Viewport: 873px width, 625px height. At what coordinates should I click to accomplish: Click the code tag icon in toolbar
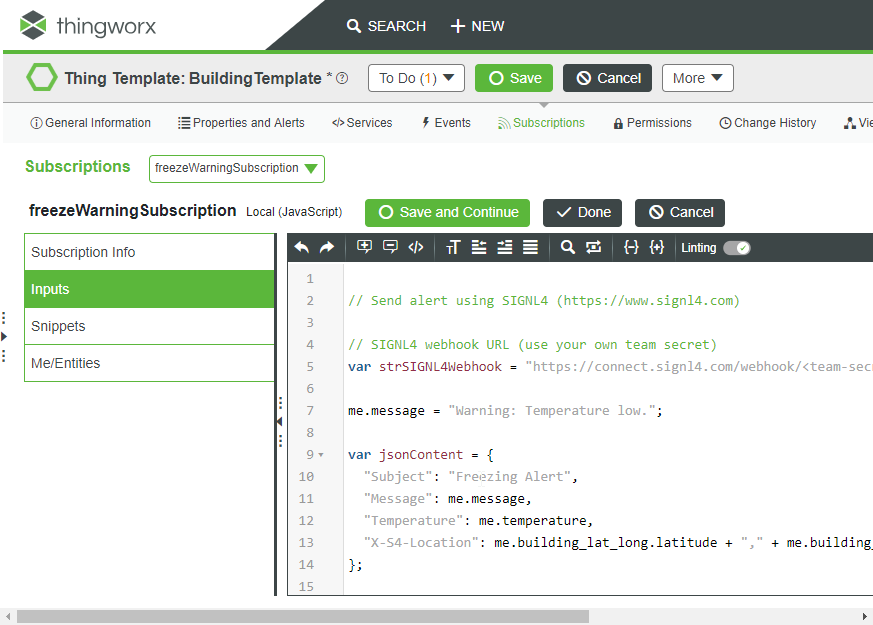[x=416, y=247]
